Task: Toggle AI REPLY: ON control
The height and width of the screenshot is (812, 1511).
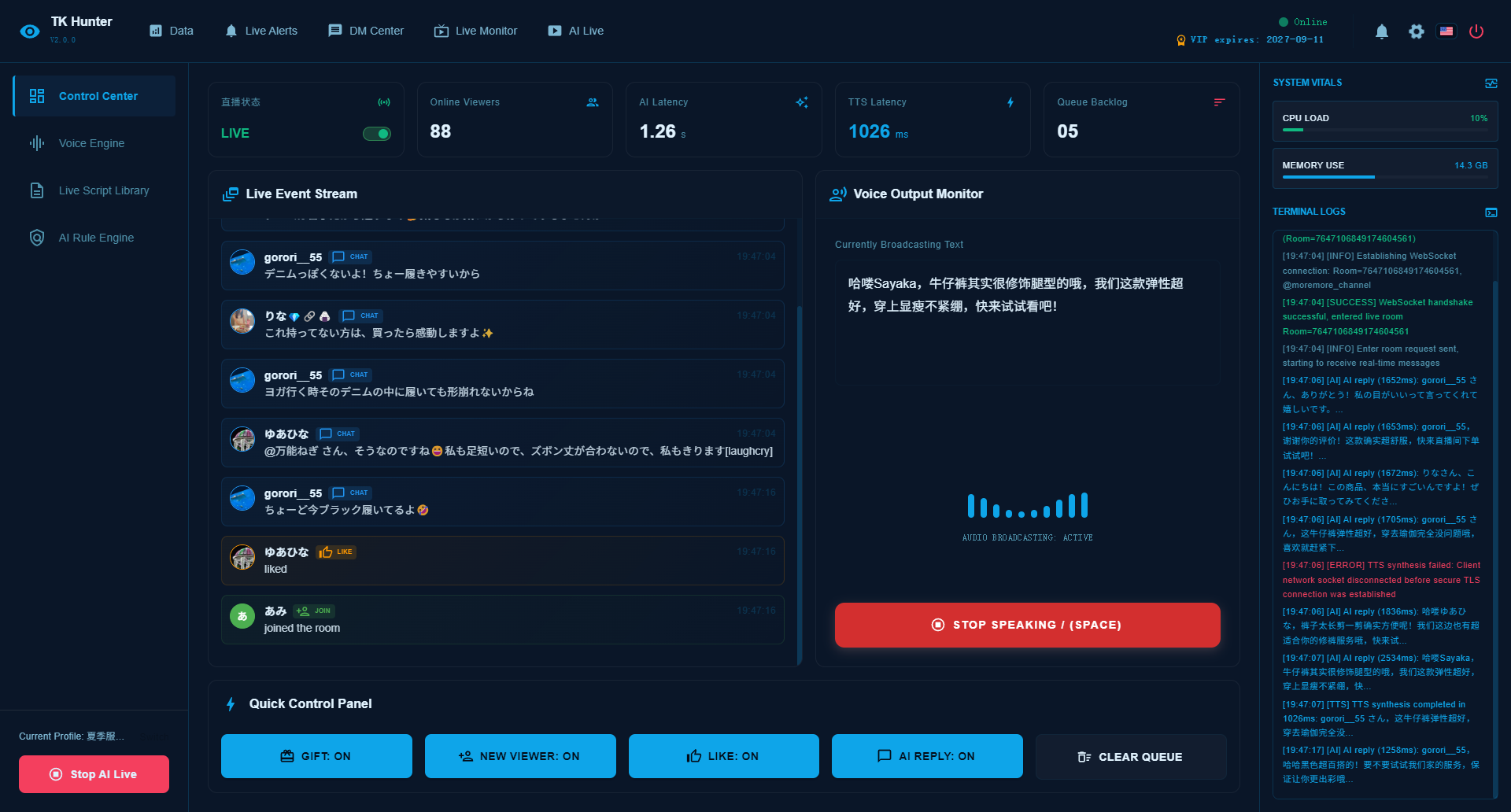Action: coord(927,756)
